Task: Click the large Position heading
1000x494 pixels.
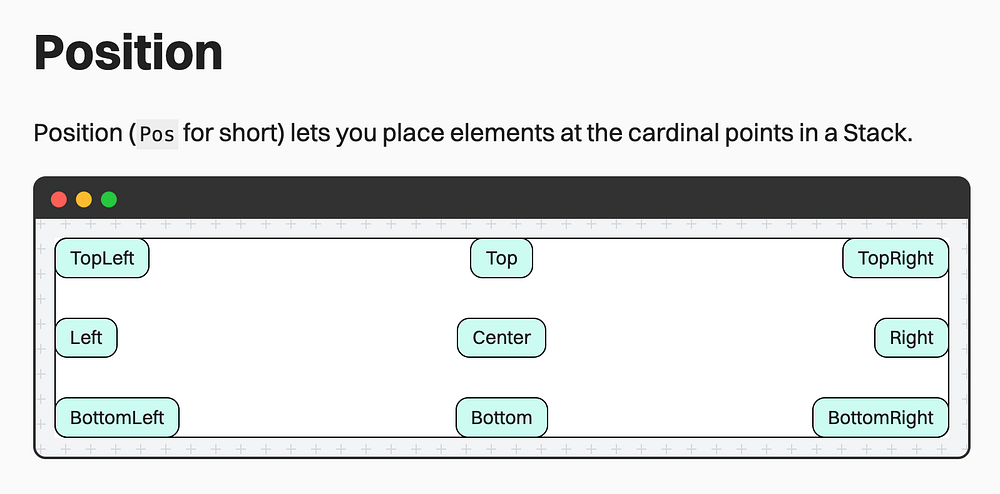Action: tap(128, 52)
